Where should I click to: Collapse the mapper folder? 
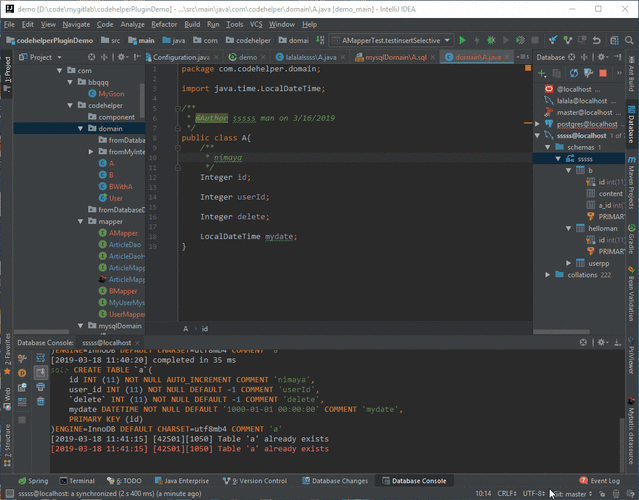pyautogui.click(x=80, y=221)
